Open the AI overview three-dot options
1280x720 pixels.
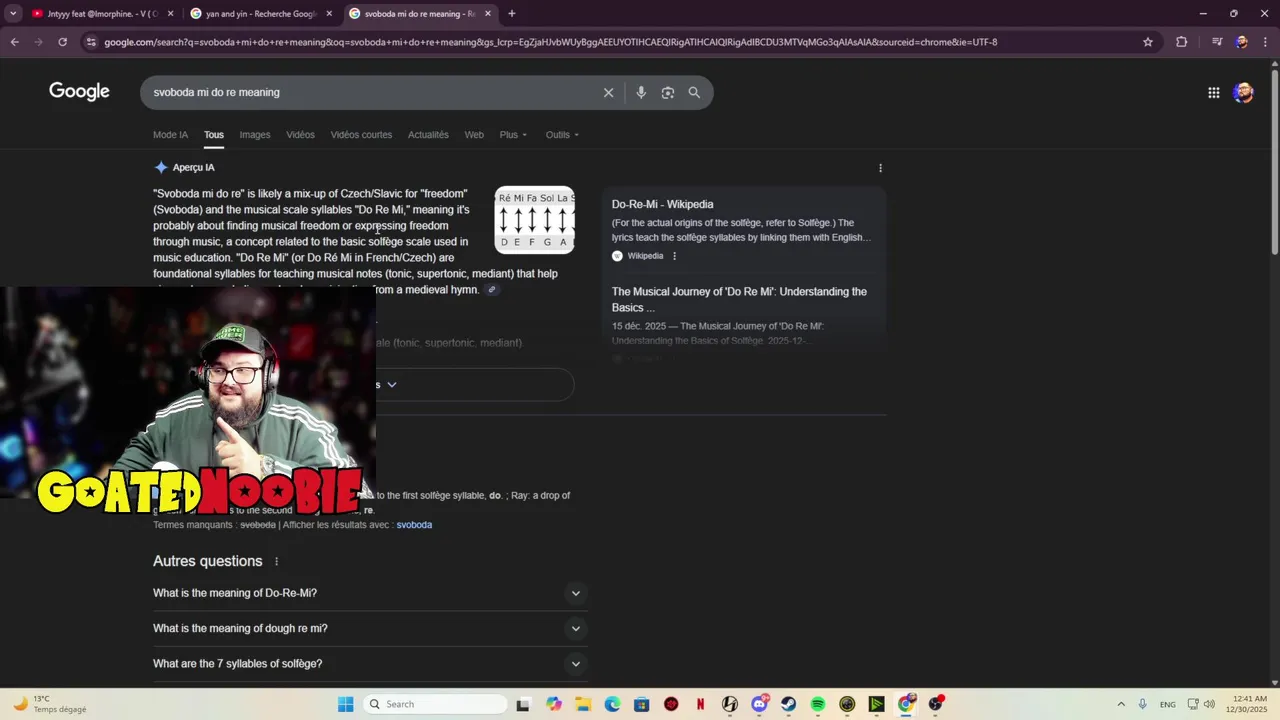[880, 168]
